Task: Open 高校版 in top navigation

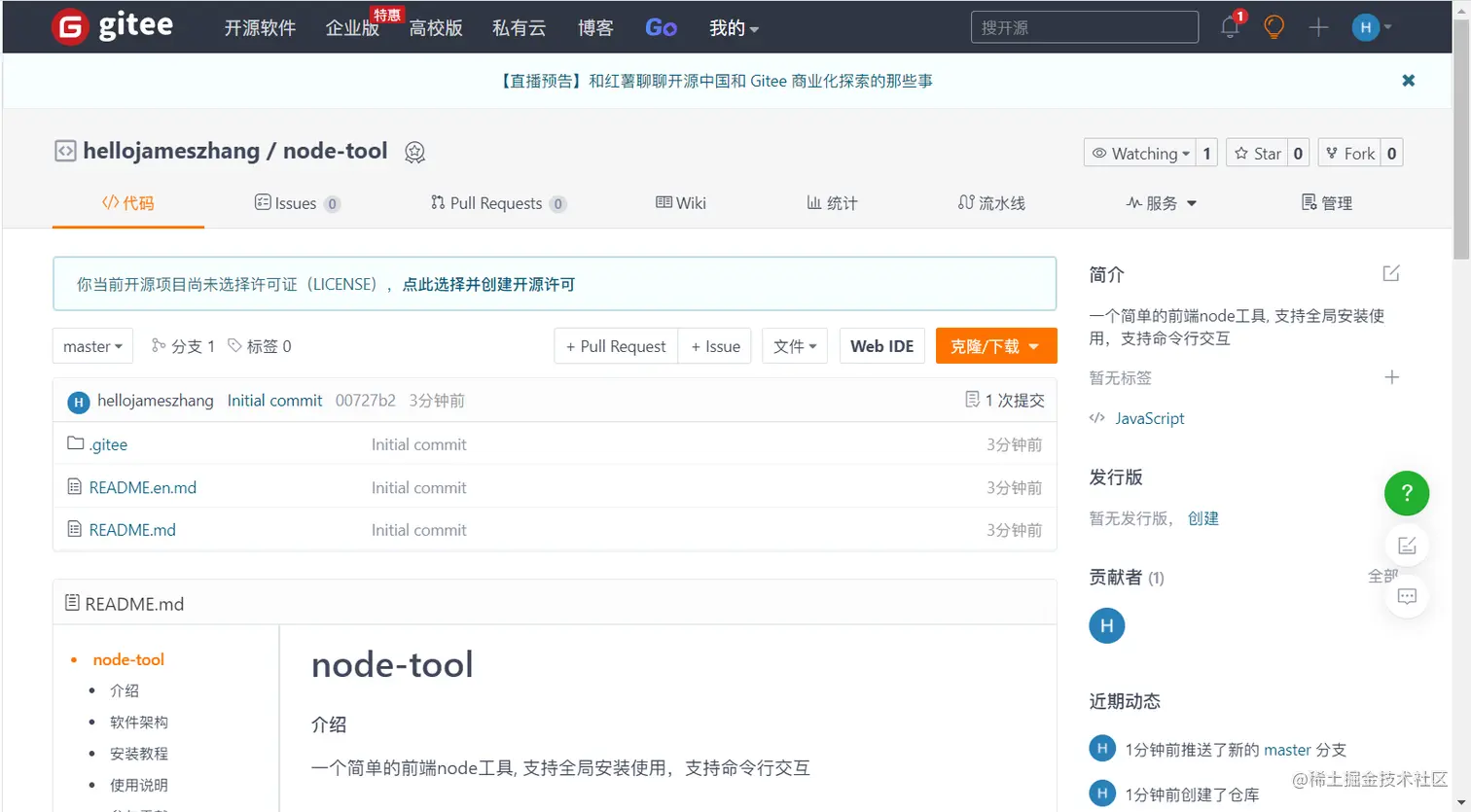Action: coord(436,28)
